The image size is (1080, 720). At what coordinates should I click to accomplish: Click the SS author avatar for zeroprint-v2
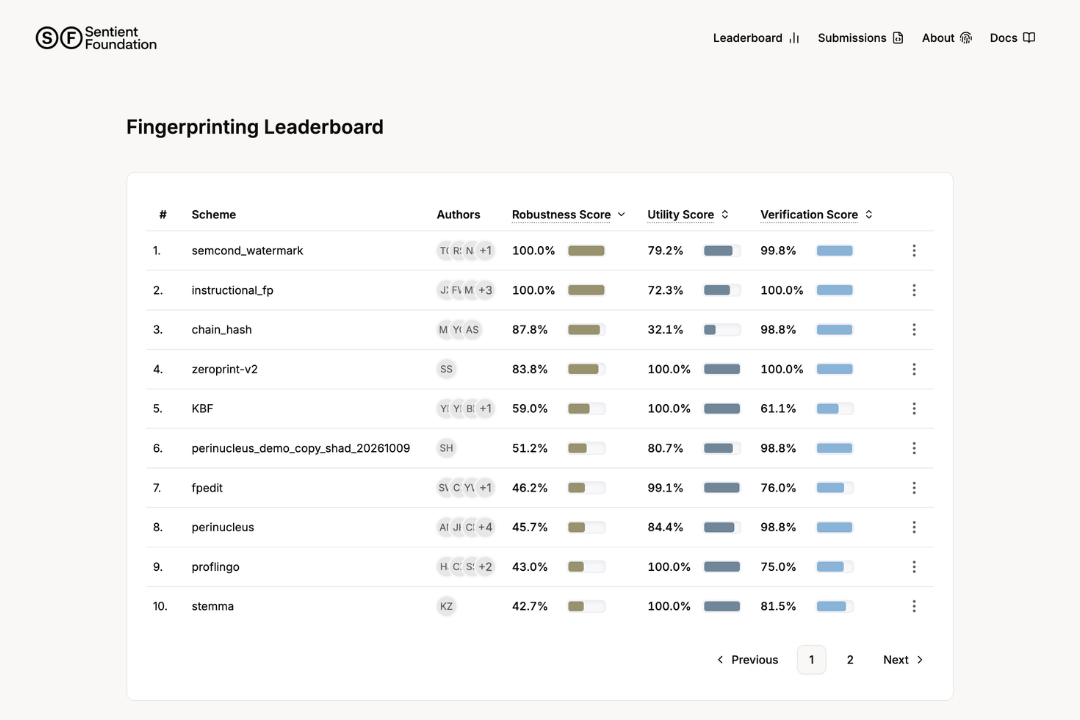446,369
